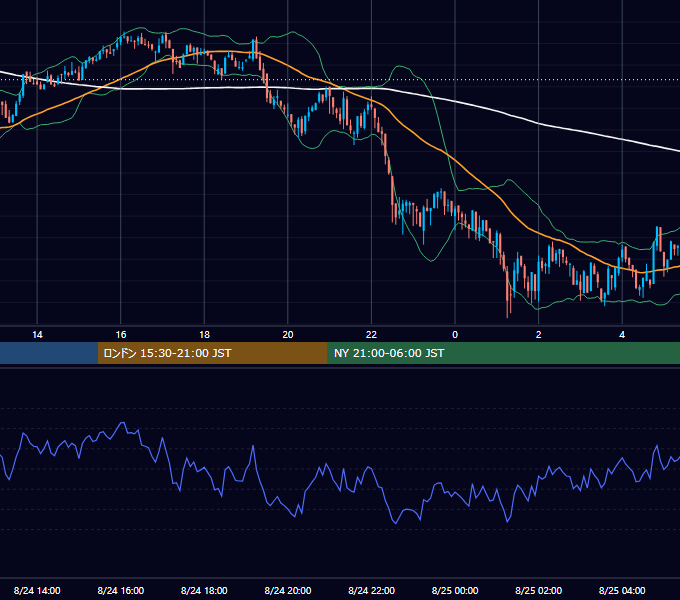
Task: Click the London 15:30-21:00 JST session bar
Action: [x=212, y=353]
